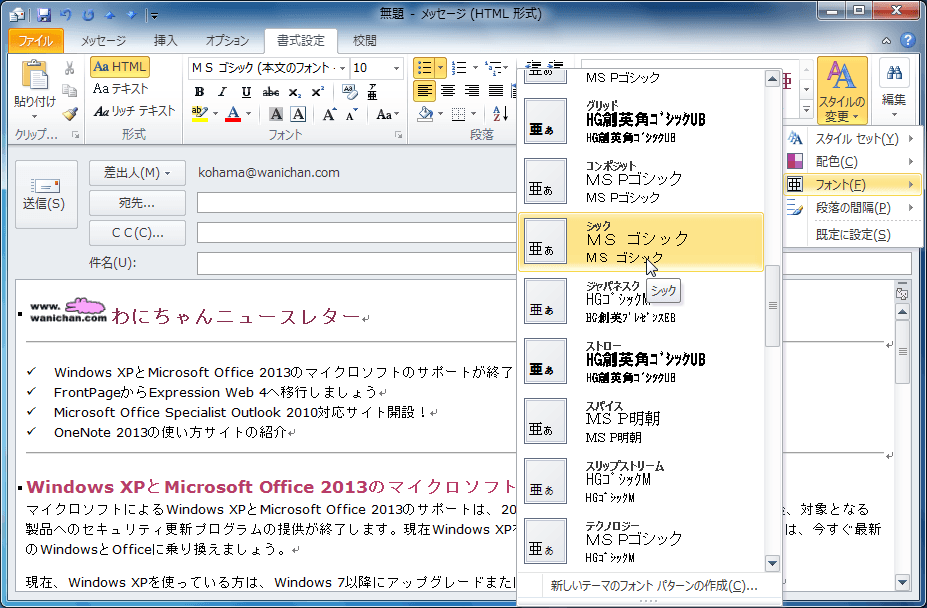Apply the yellow text highlight color
The width and height of the screenshot is (927, 608).
pos(199,114)
